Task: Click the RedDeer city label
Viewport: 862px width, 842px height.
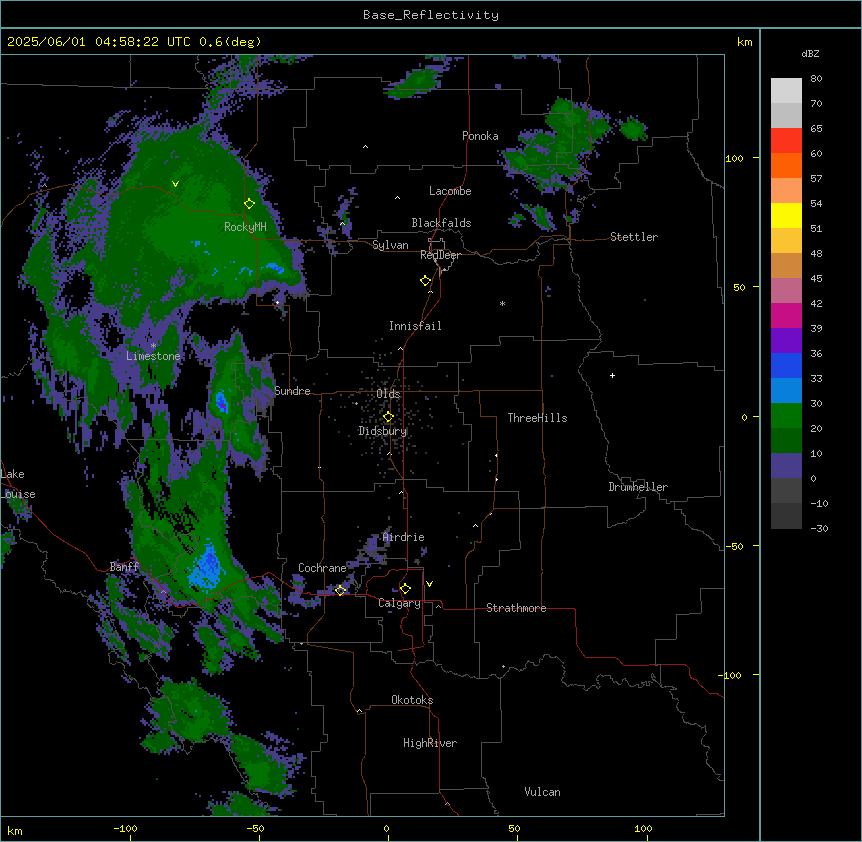Action: [x=440, y=255]
